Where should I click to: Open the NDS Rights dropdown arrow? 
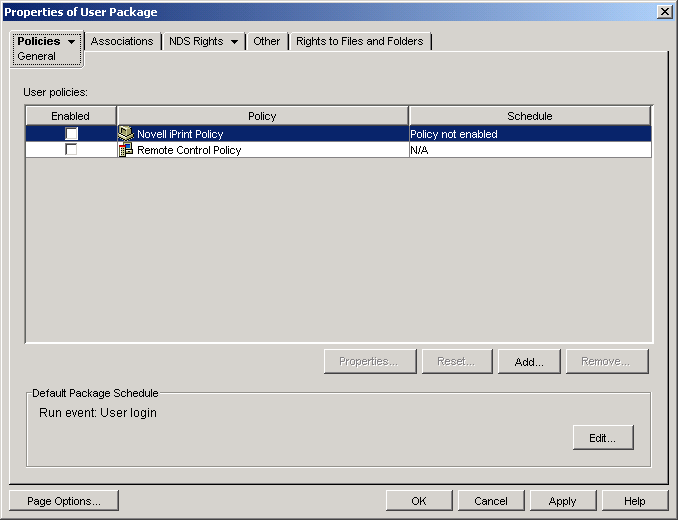pyautogui.click(x=234, y=41)
